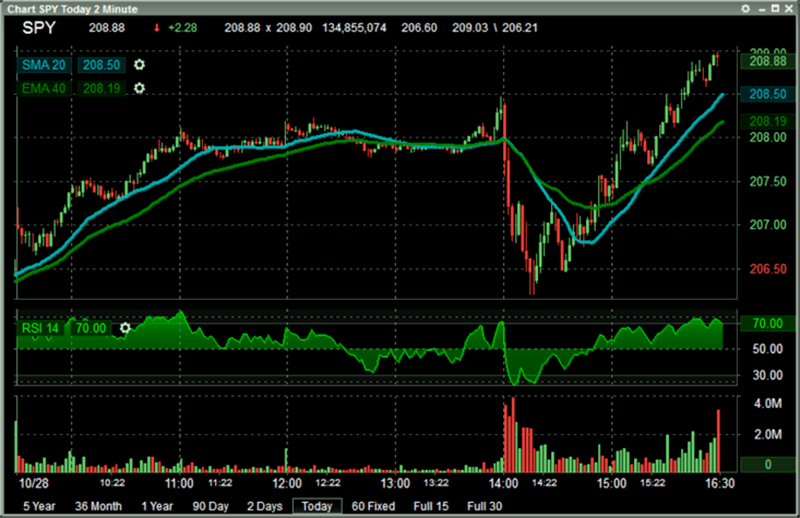Choose the 90 Day range
This screenshot has height=518, width=800.
211,506
